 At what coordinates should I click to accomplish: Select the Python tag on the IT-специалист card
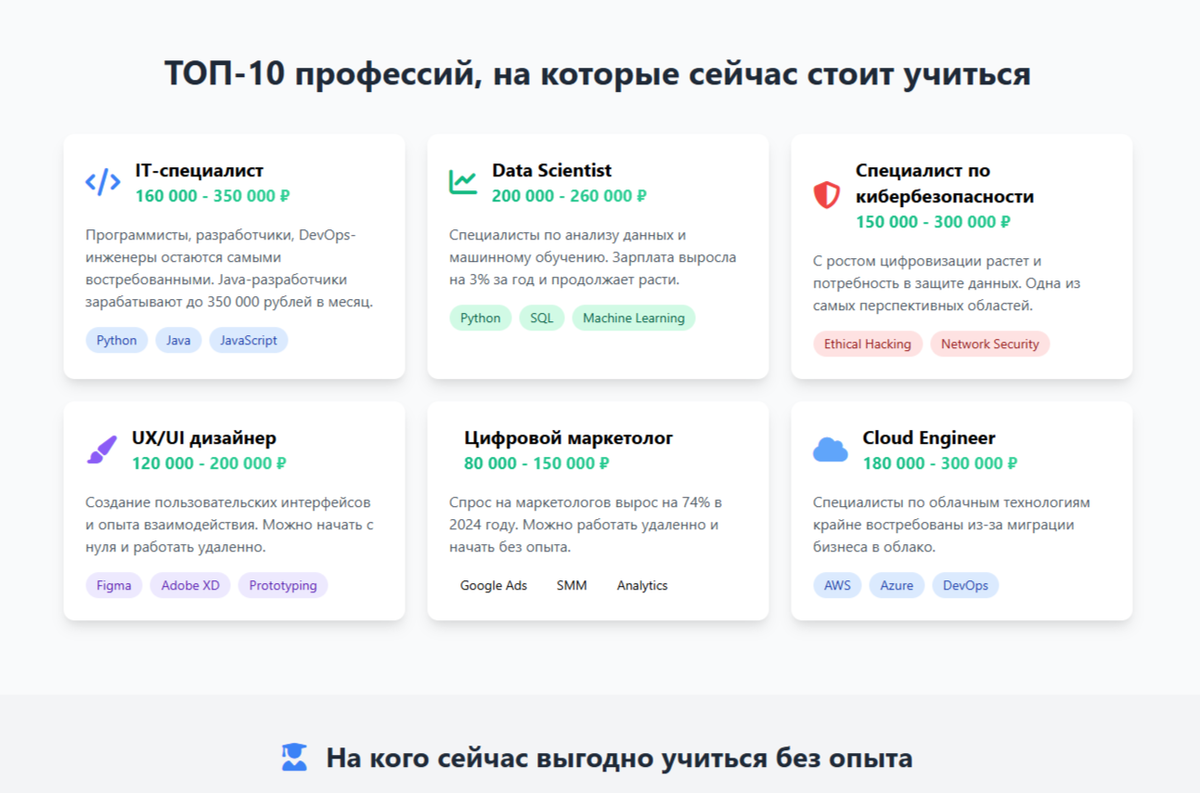(x=116, y=340)
